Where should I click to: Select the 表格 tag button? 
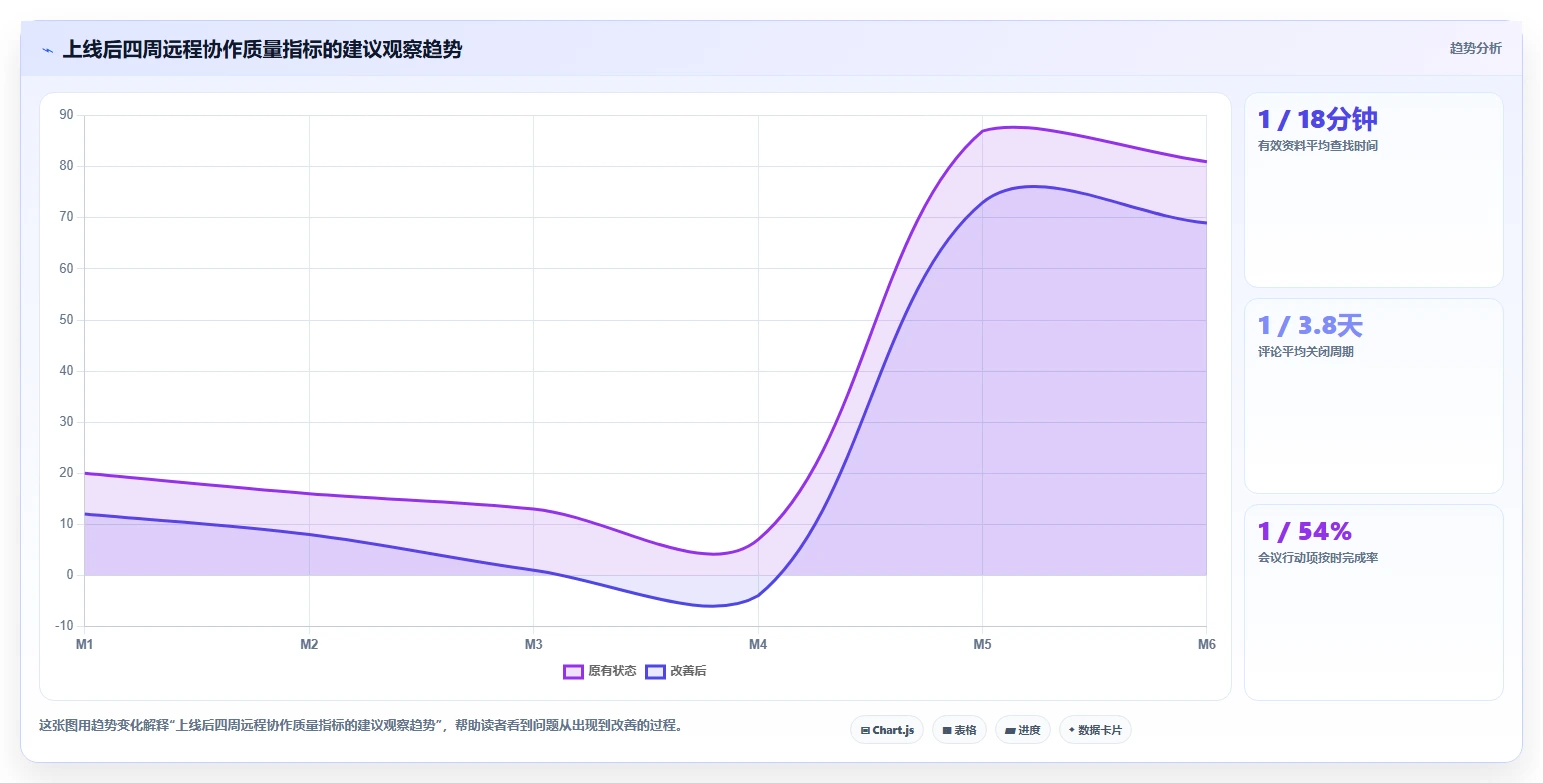click(x=959, y=730)
